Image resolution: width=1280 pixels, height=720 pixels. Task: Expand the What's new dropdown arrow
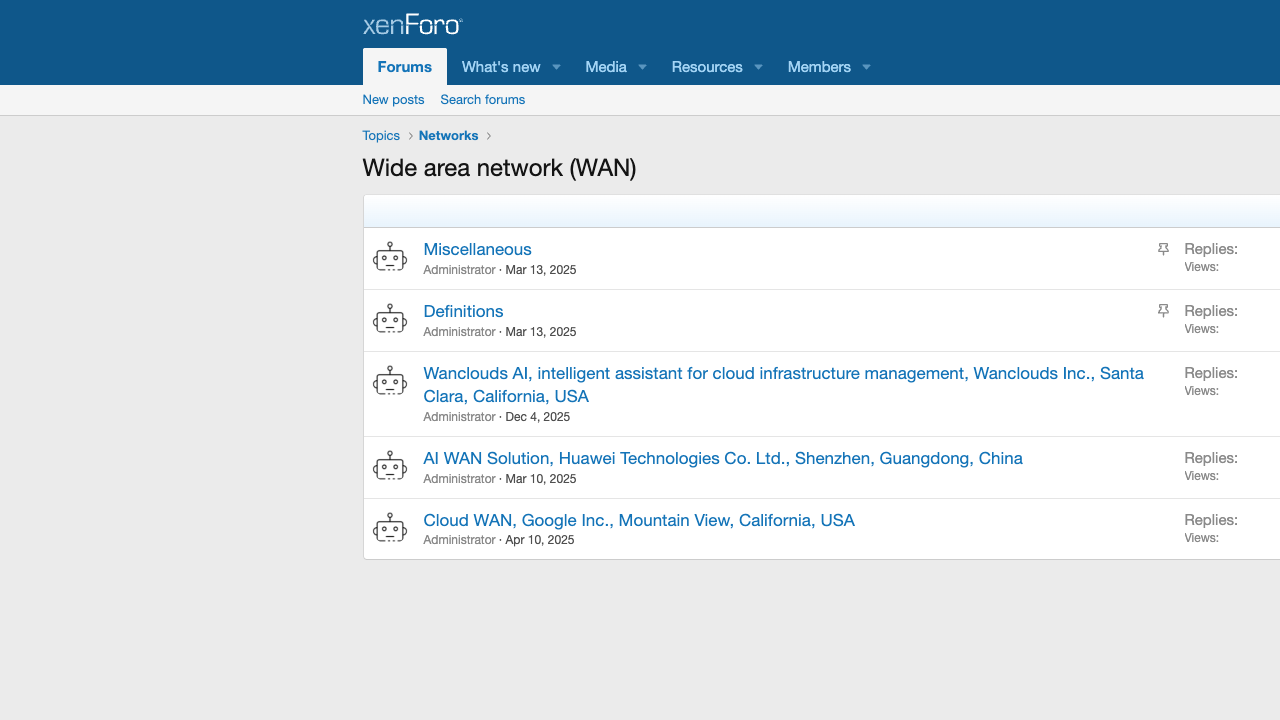tap(557, 67)
